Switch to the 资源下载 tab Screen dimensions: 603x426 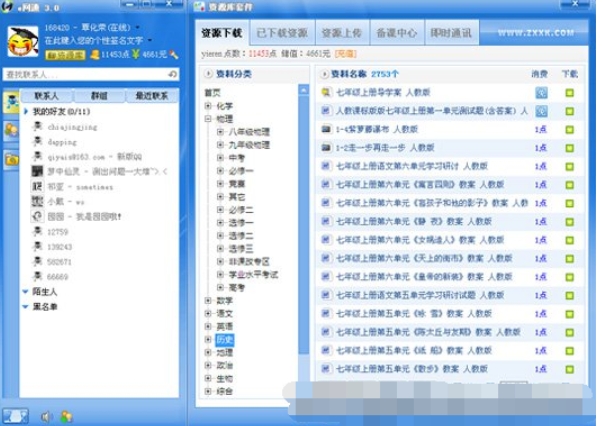(x=222, y=33)
